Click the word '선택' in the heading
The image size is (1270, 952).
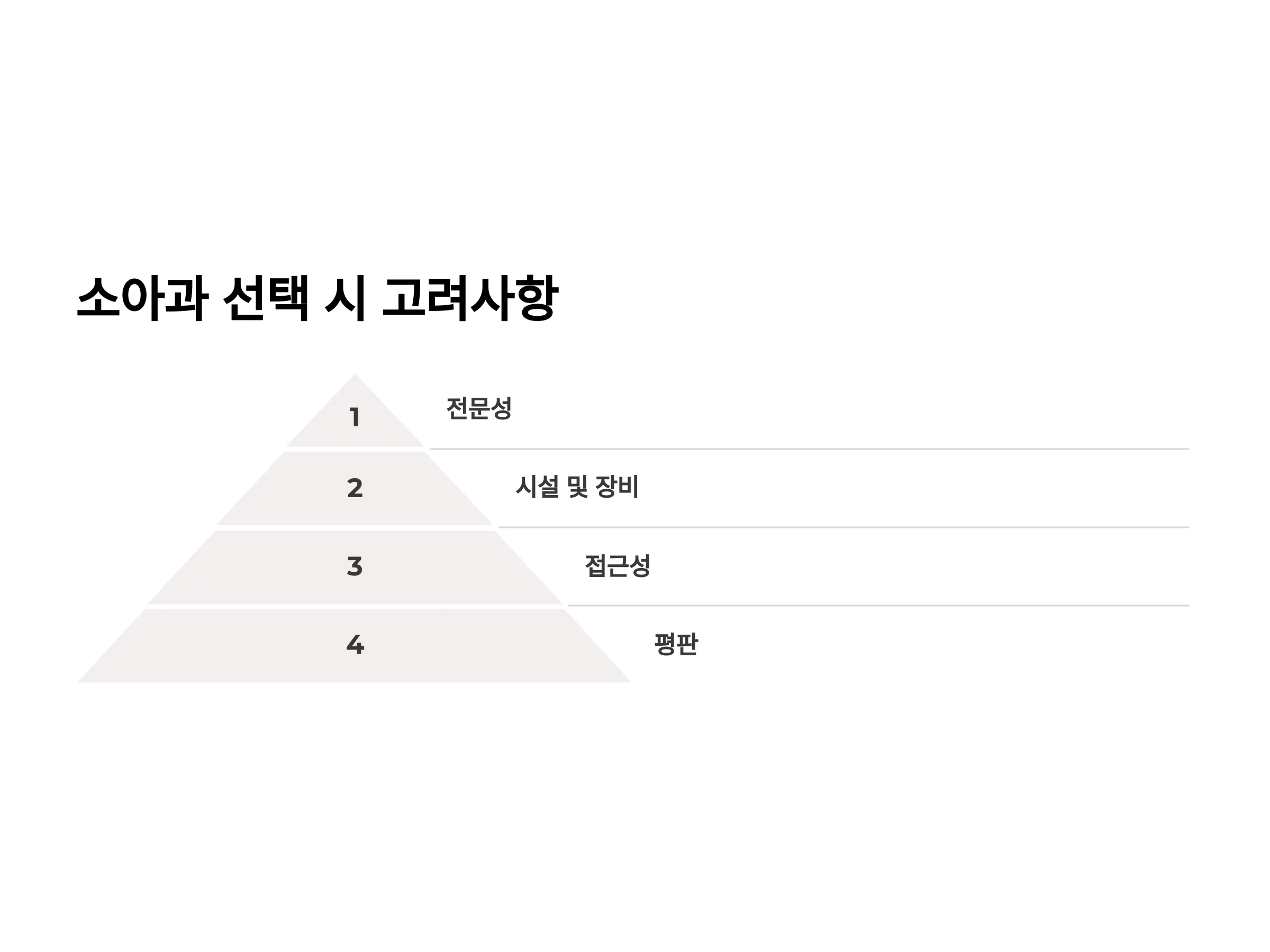pyautogui.click(x=266, y=298)
